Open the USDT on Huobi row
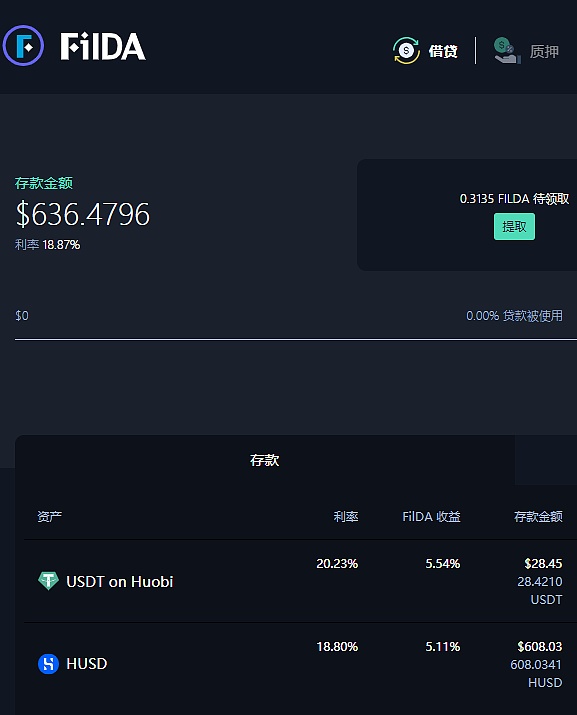577x715 pixels. [x=300, y=581]
